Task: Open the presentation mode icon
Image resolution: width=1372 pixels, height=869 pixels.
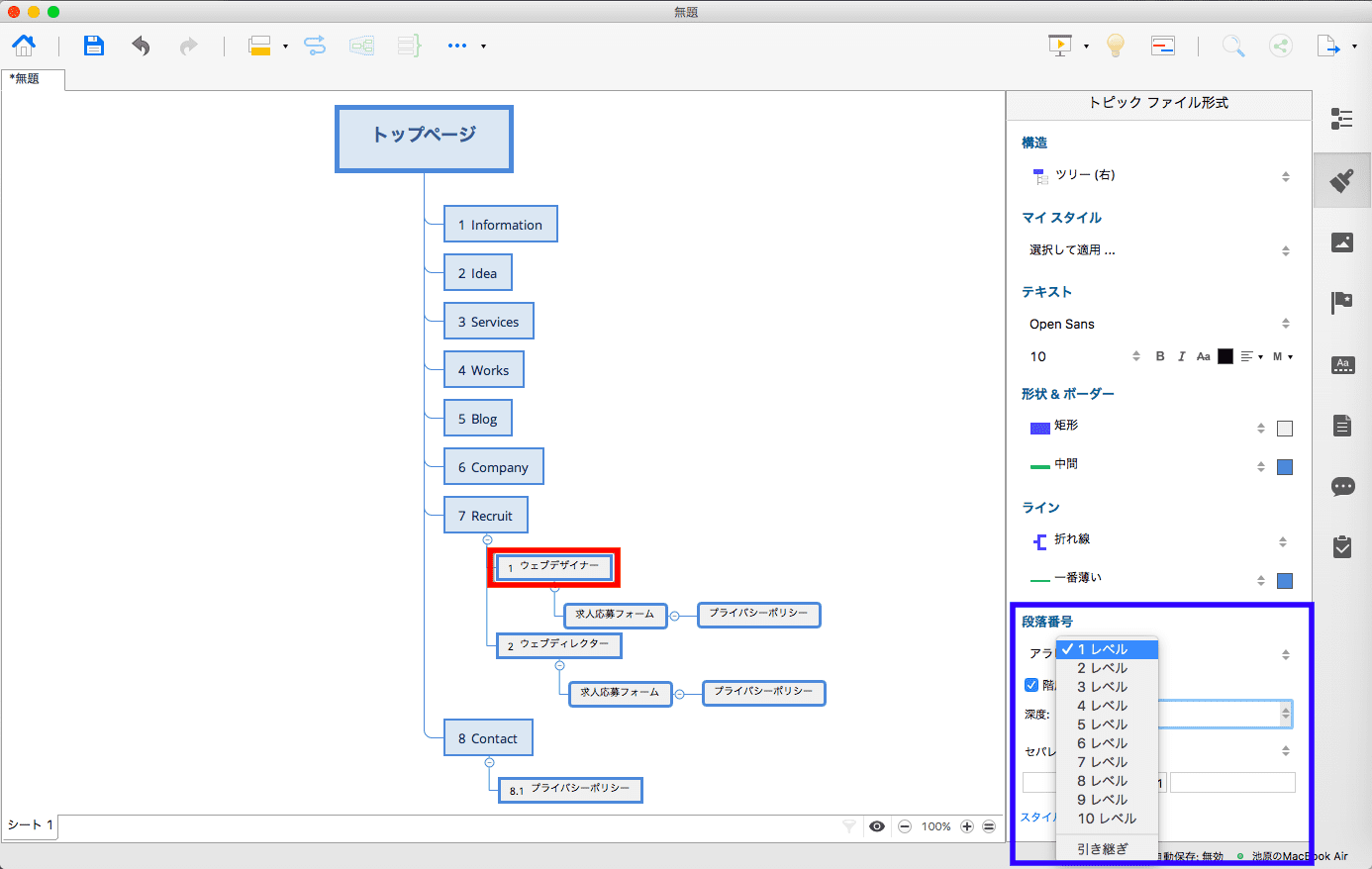Action: click(1060, 46)
